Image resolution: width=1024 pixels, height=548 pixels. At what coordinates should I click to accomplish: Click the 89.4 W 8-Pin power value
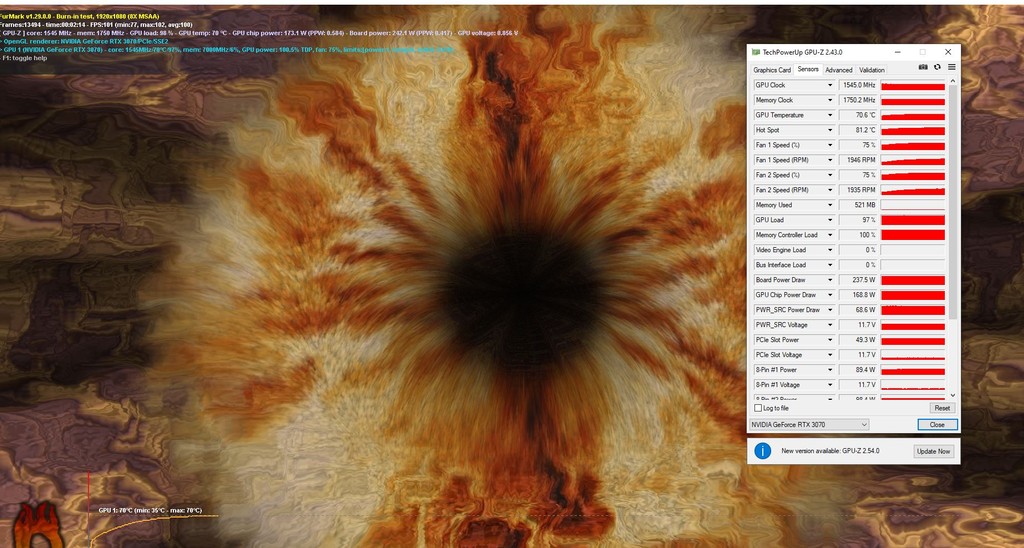point(858,371)
